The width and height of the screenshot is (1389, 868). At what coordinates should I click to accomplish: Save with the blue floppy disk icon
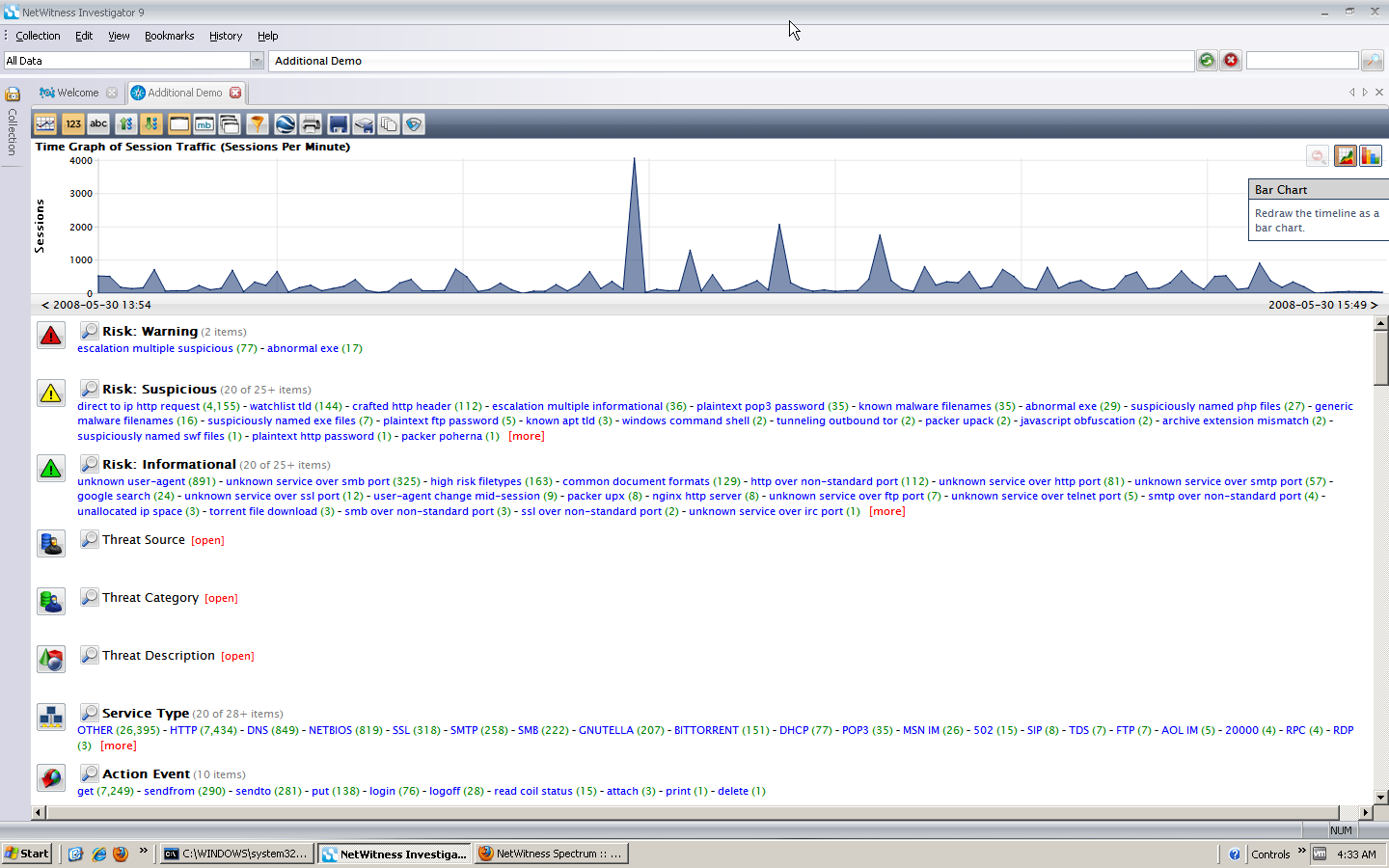338,123
